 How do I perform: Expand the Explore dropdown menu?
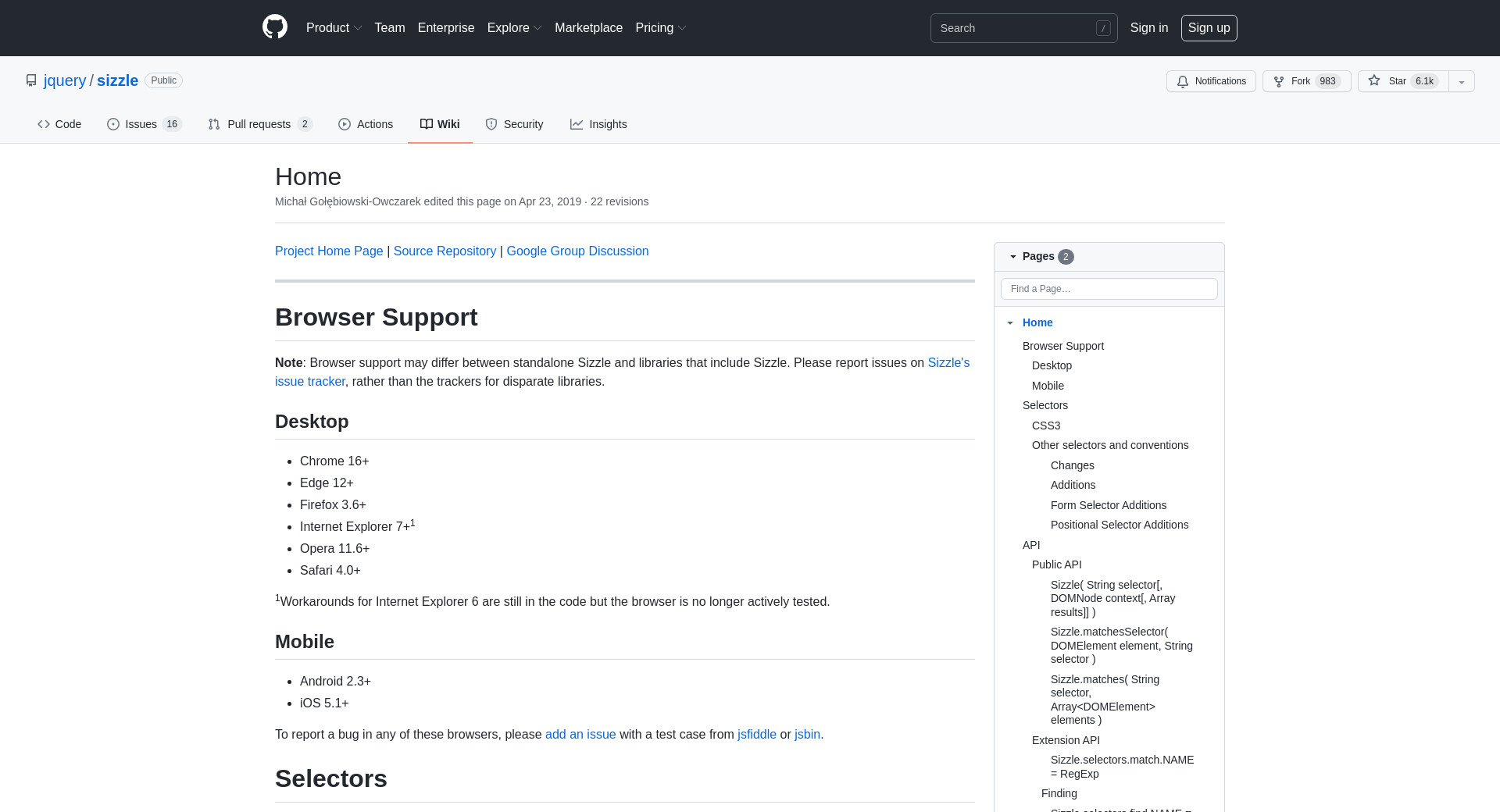pyautogui.click(x=514, y=27)
